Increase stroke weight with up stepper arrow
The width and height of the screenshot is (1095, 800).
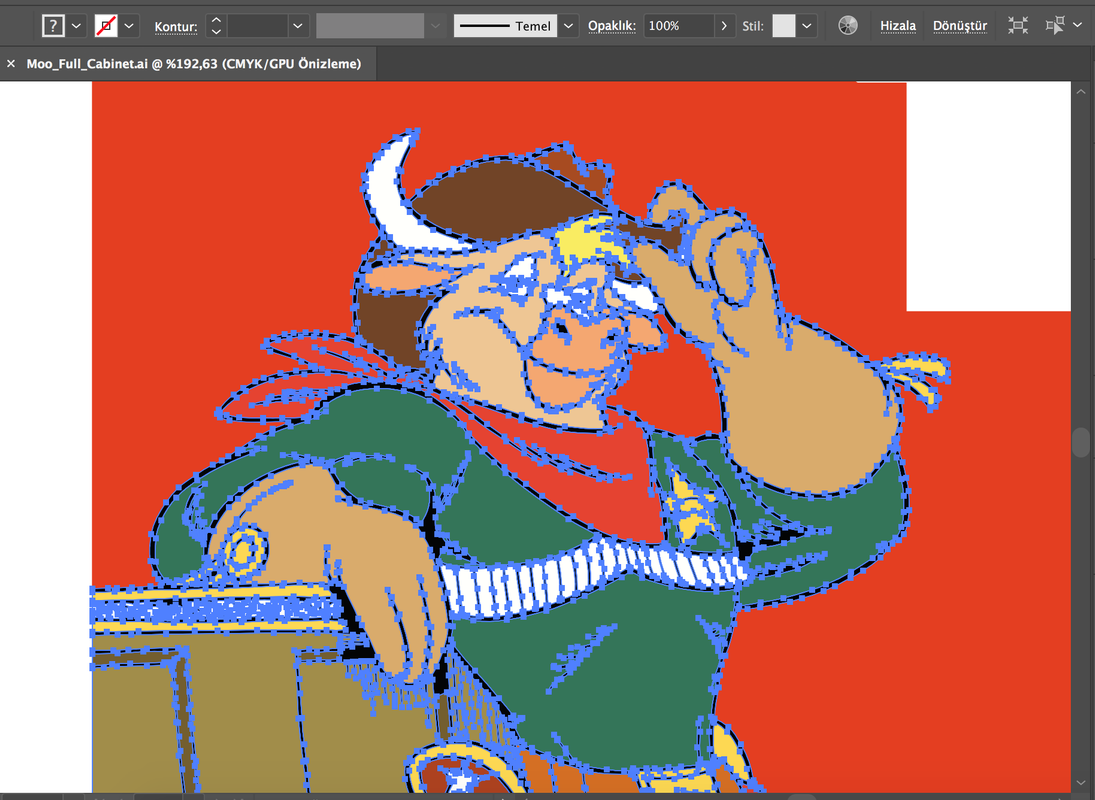tap(216, 20)
